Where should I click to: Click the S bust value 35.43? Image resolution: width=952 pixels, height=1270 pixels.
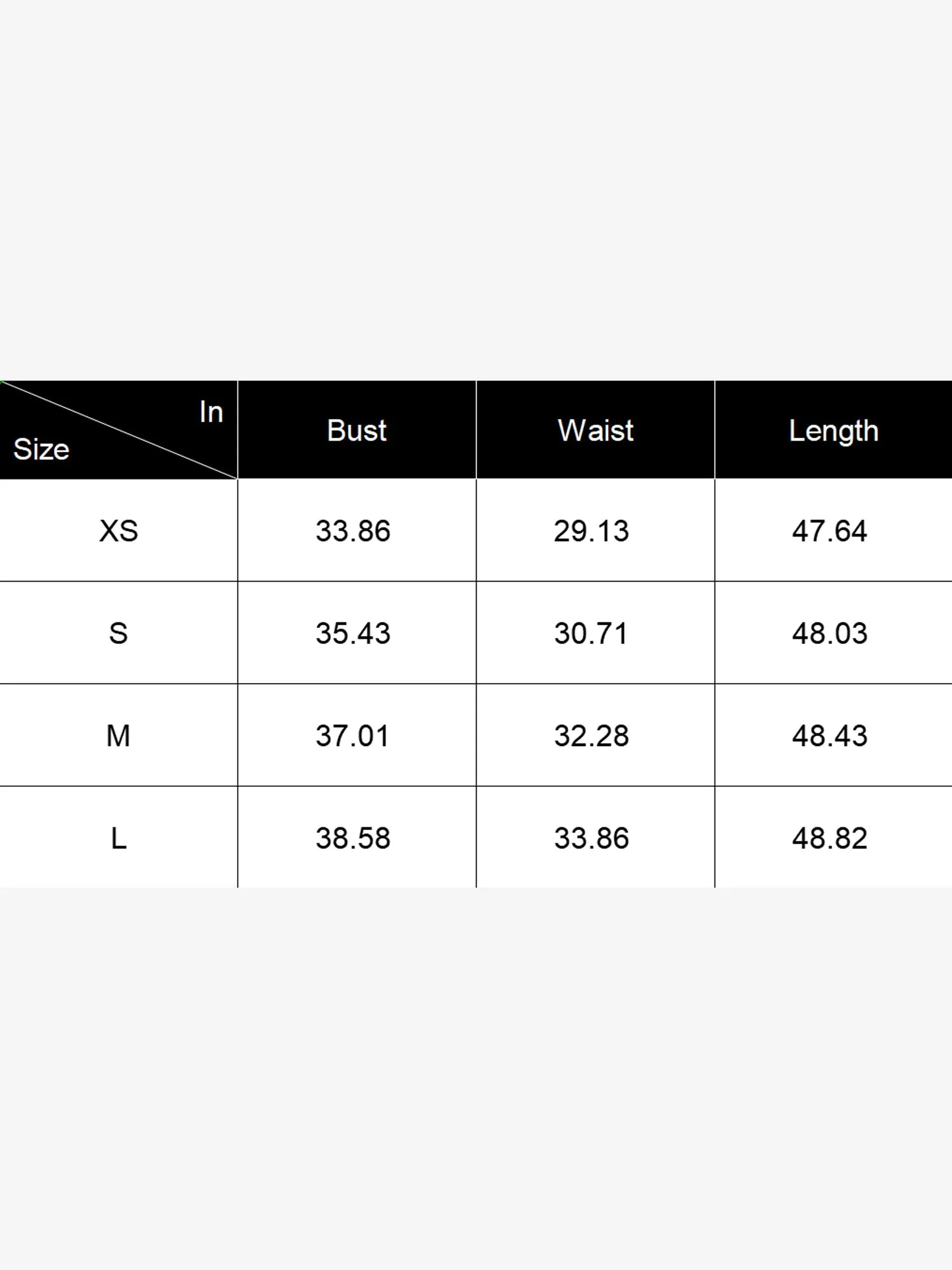353,633
